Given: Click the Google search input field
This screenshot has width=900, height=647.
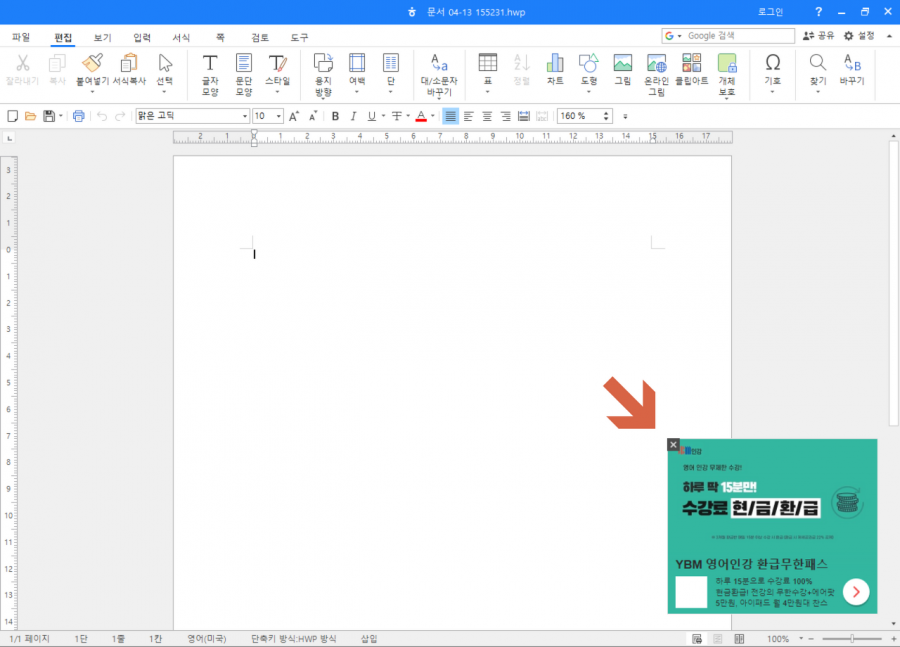Looking at the screenshot, I should coord(739,36).
